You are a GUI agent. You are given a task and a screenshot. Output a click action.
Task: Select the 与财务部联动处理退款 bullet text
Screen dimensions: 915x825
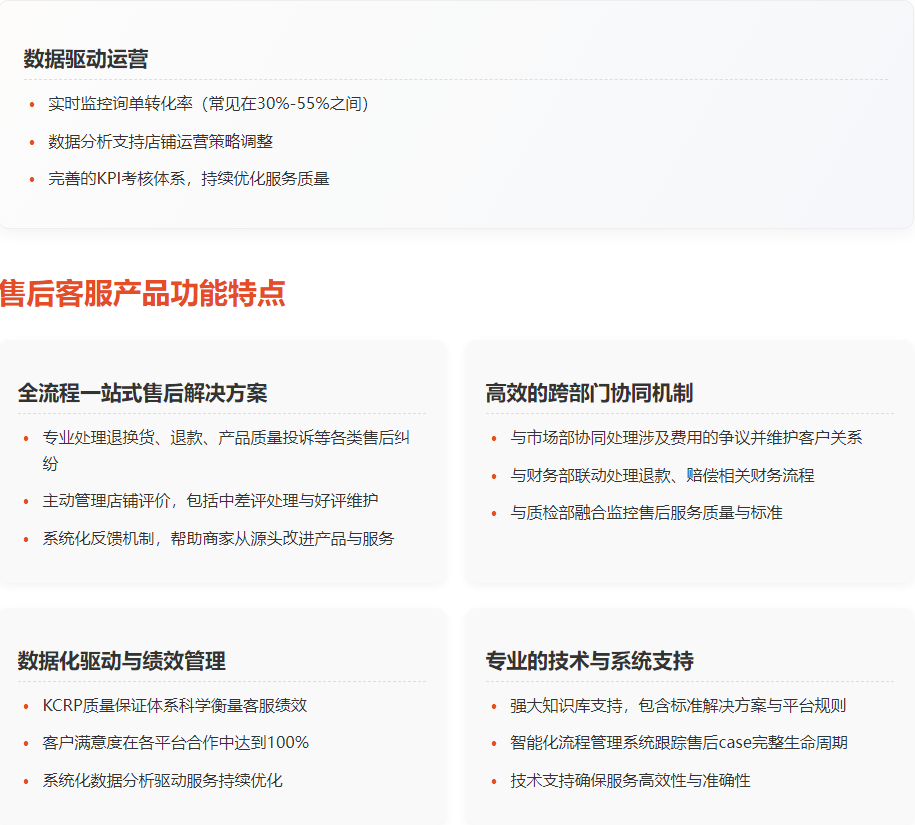662,475
